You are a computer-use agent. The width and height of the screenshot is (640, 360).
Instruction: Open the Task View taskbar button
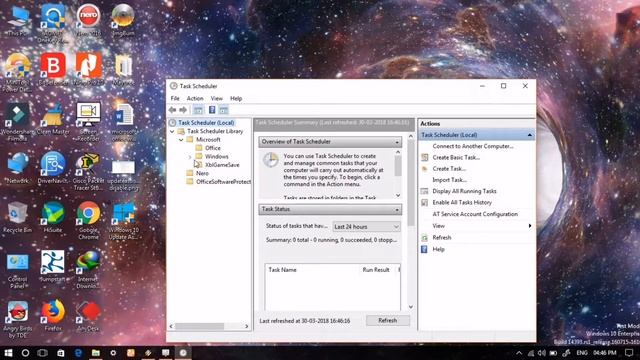pos(42,353)
